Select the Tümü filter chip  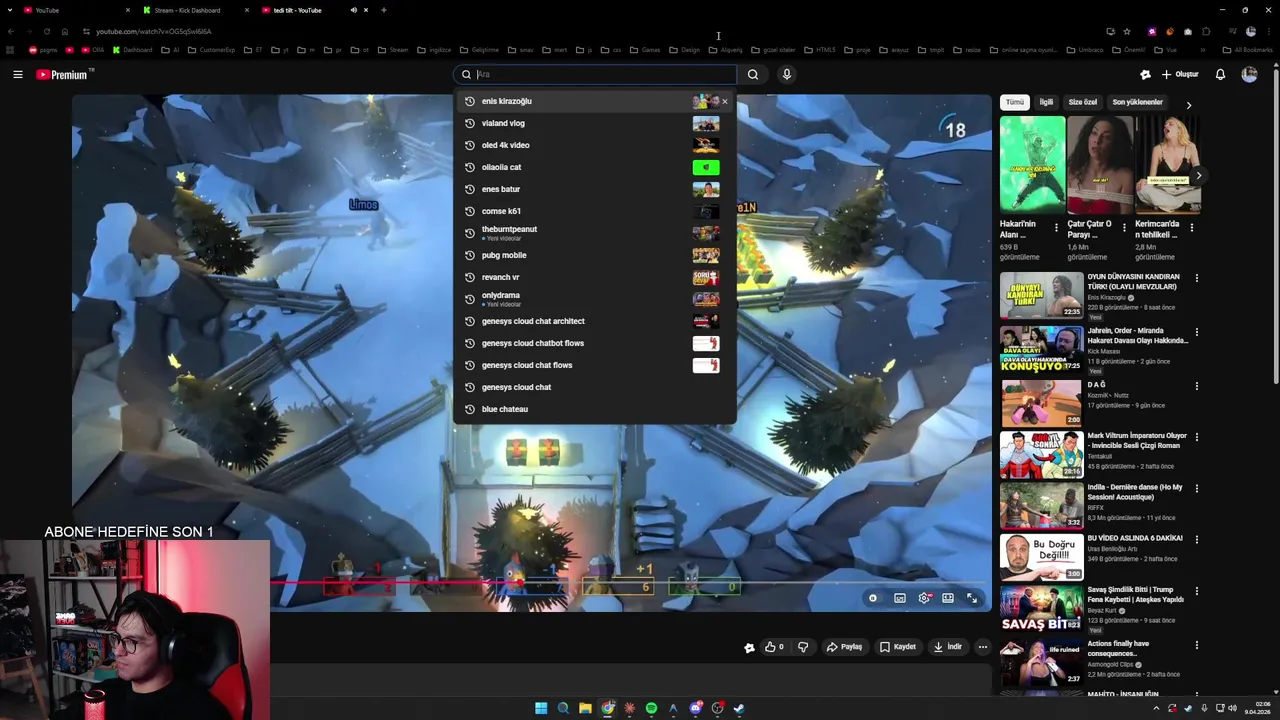[x=1015, y=102]
